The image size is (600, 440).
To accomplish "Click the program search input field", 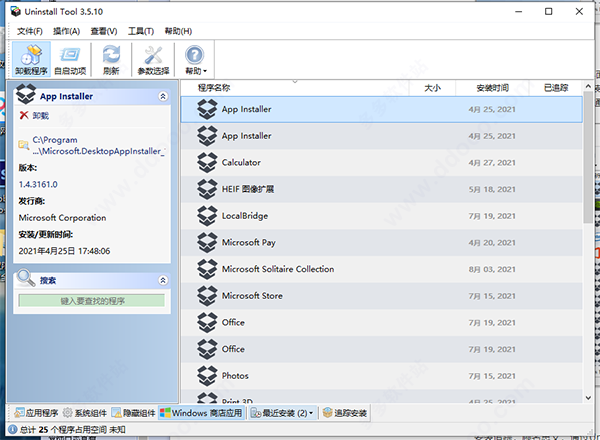I will 92,301.
